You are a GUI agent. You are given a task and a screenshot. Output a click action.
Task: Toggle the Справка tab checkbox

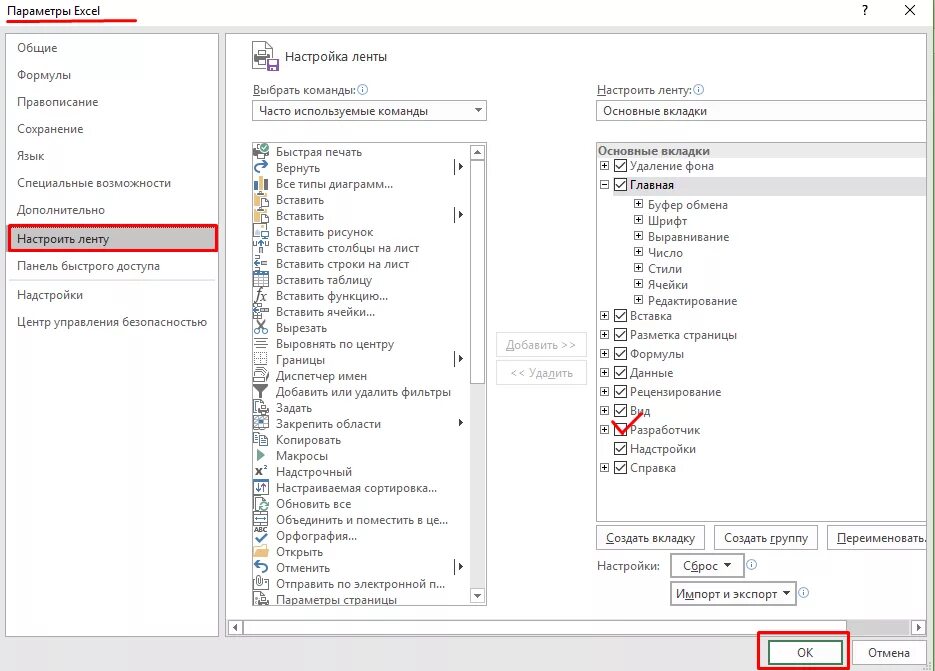pyautogui.click(x=620, y=468)
